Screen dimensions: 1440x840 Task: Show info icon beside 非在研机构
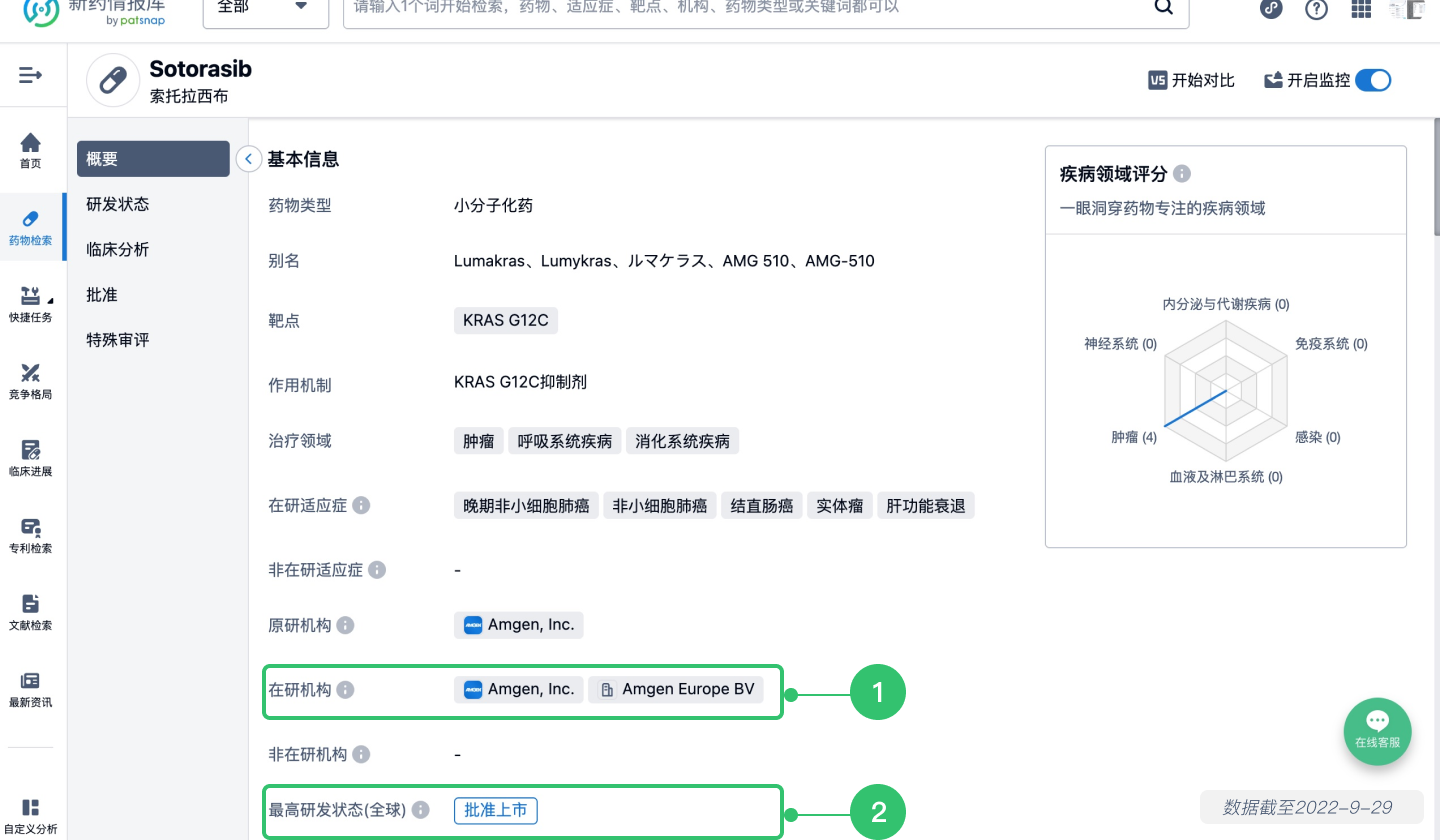[361, 755]
